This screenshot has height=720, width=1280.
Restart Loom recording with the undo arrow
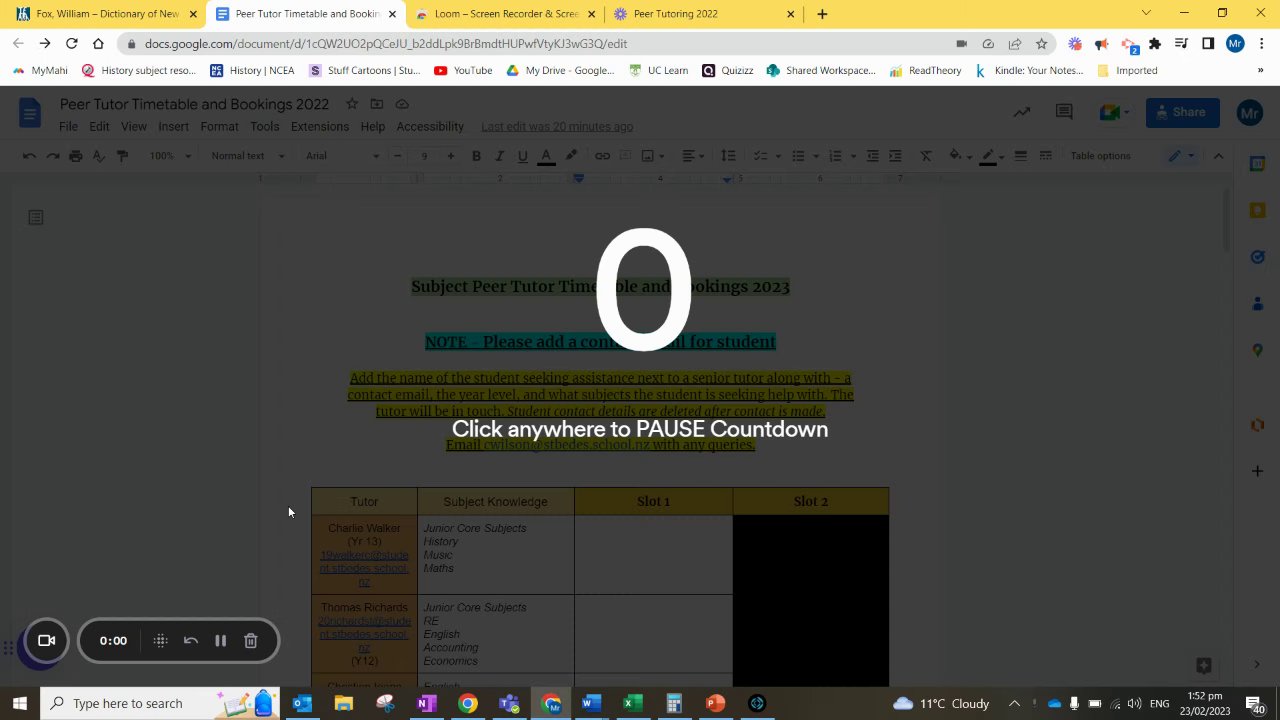[x=191, y=641]
